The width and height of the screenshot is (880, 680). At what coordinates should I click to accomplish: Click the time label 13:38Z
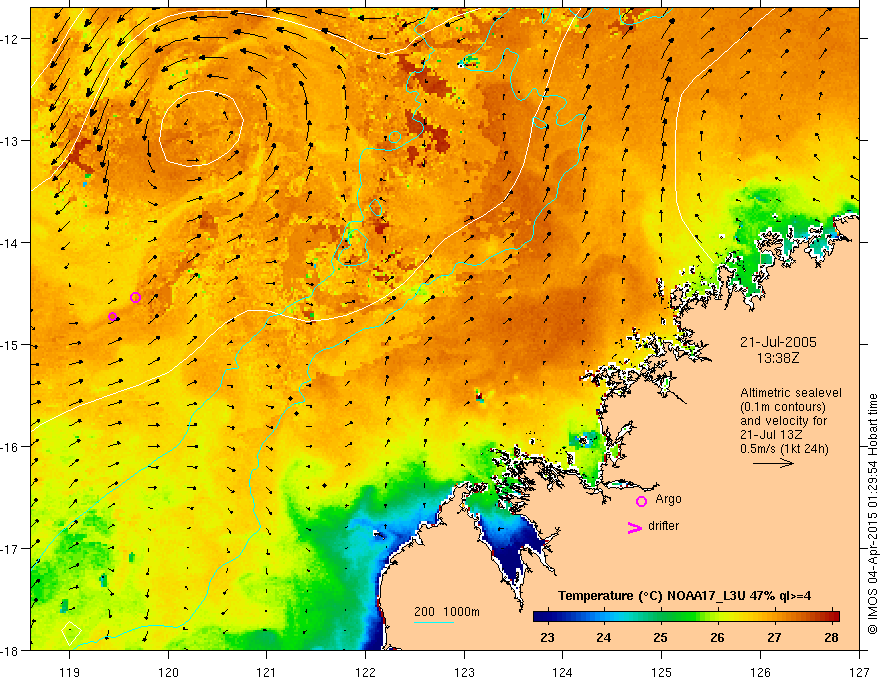tap(778, 358)
